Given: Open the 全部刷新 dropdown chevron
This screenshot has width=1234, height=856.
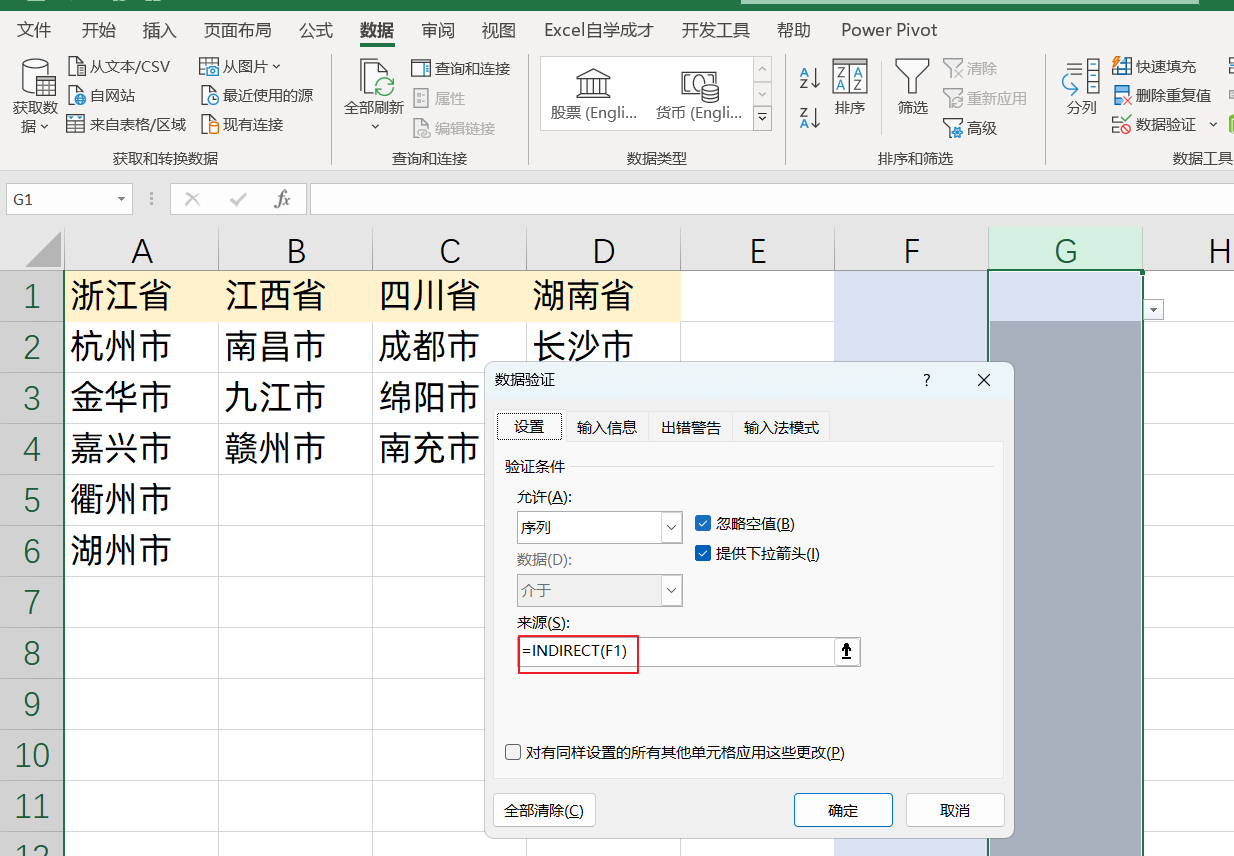Looking at the screenshot, I should [375, 127].
